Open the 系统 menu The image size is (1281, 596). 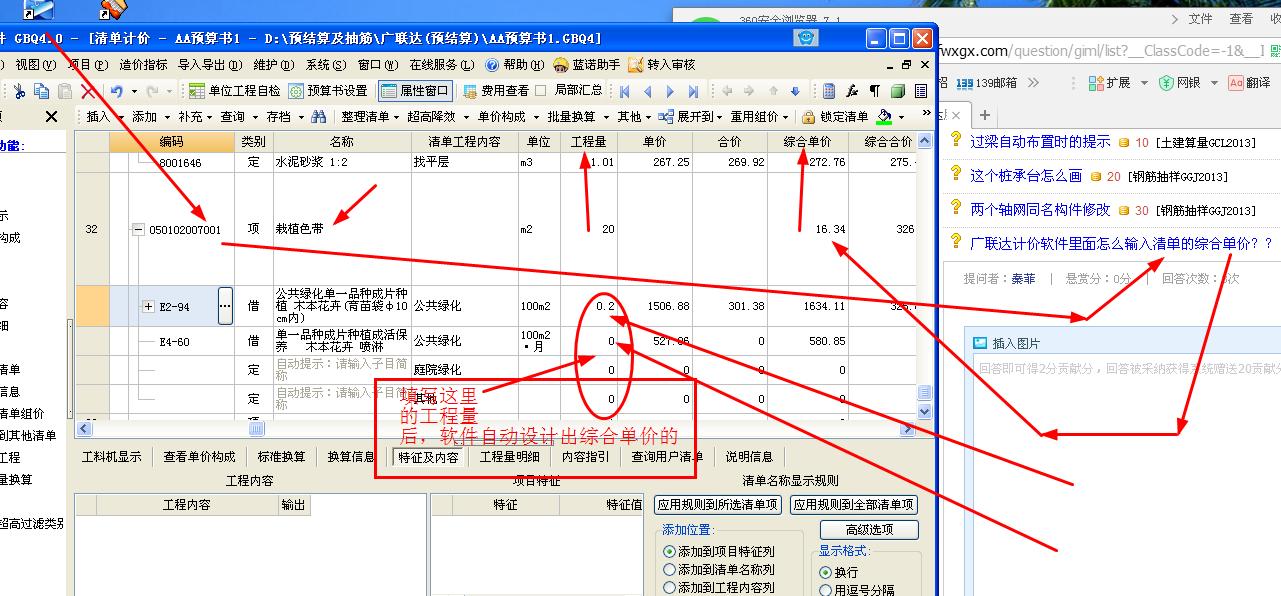pyautogui.click(x=325, y=64)
